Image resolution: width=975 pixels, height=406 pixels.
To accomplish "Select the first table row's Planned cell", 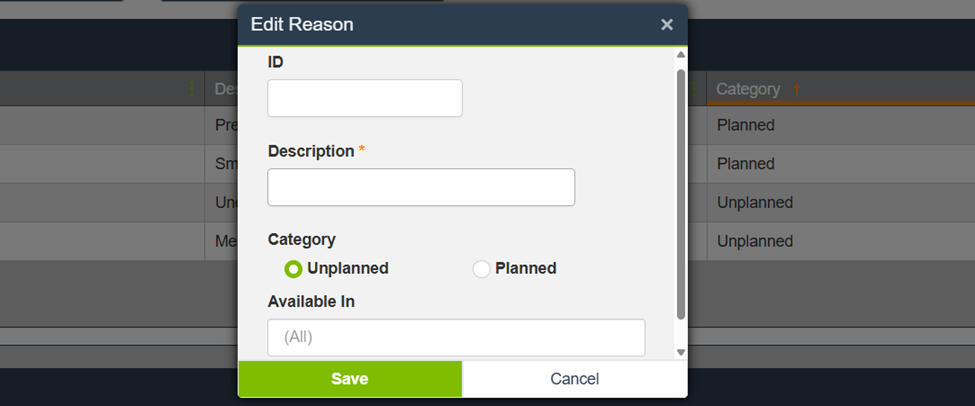I will click(745, 126).
